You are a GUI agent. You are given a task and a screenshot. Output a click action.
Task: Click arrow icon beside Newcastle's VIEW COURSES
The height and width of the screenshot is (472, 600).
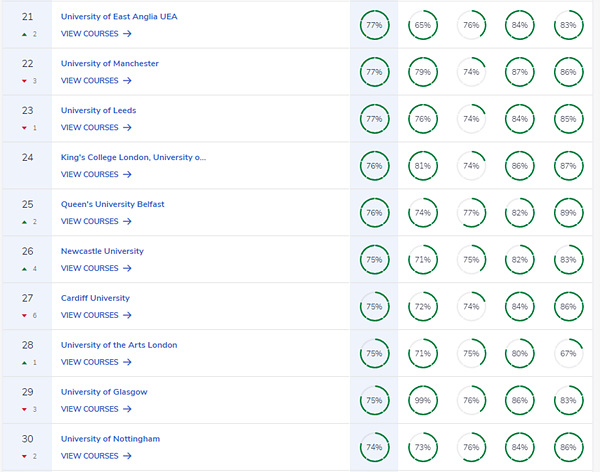coord(127,268)
